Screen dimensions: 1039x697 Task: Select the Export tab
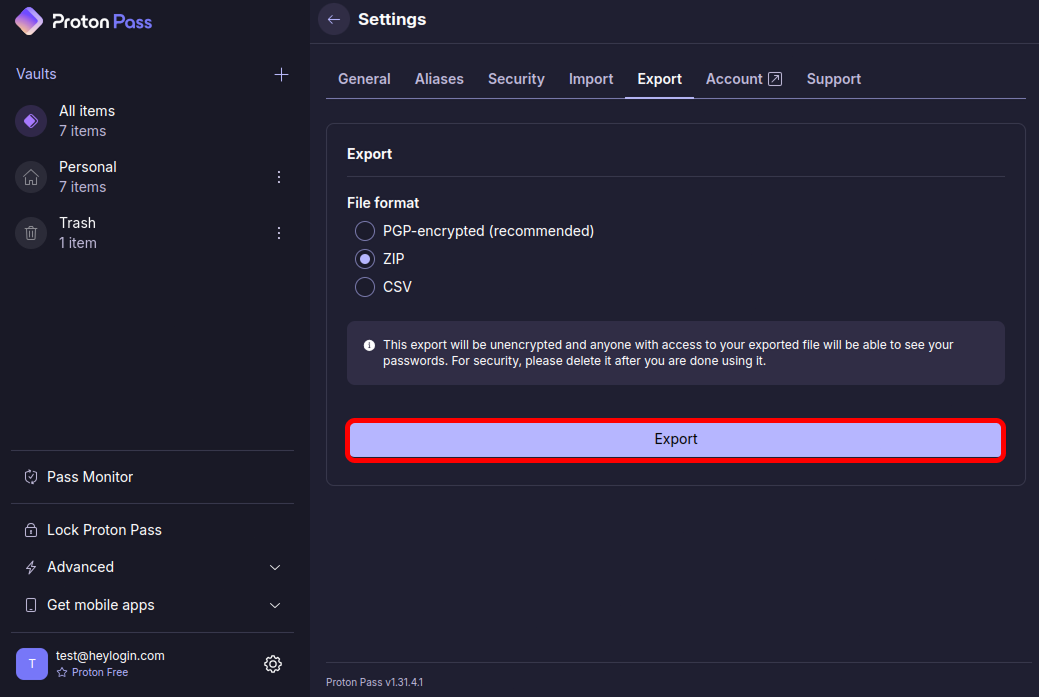[659, 79]
